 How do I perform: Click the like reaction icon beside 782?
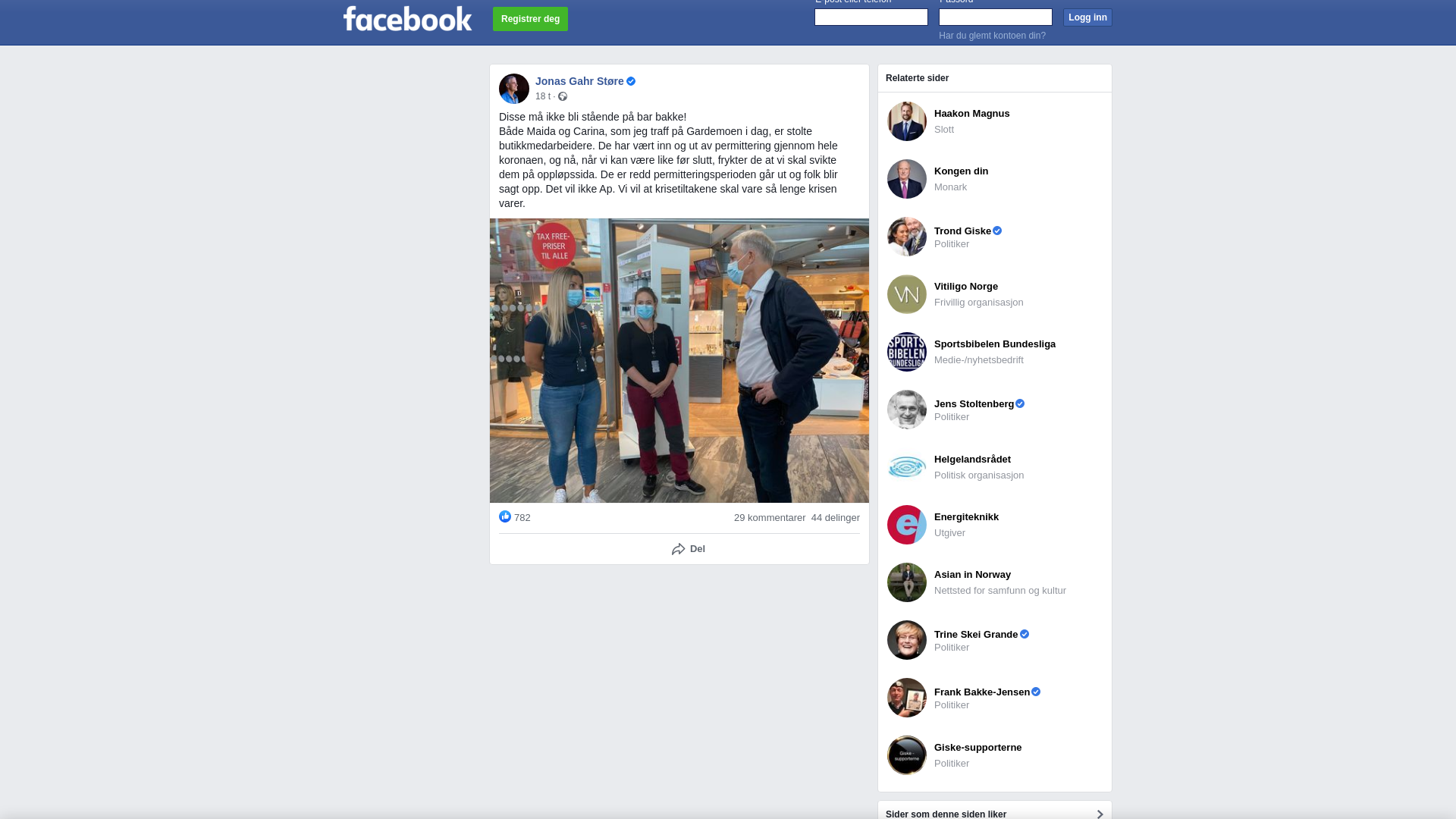(x=505, y=516)
